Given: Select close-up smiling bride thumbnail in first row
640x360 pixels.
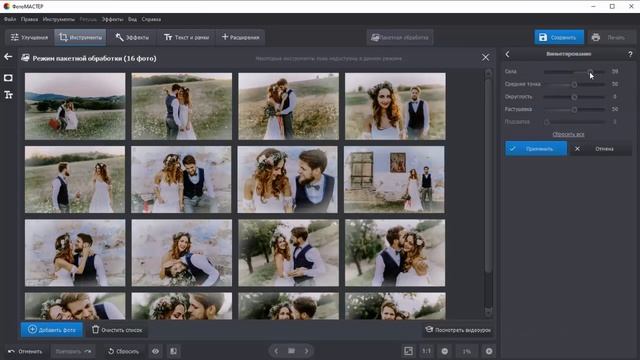Looking at the screenshot, I should tap(395, 107).
